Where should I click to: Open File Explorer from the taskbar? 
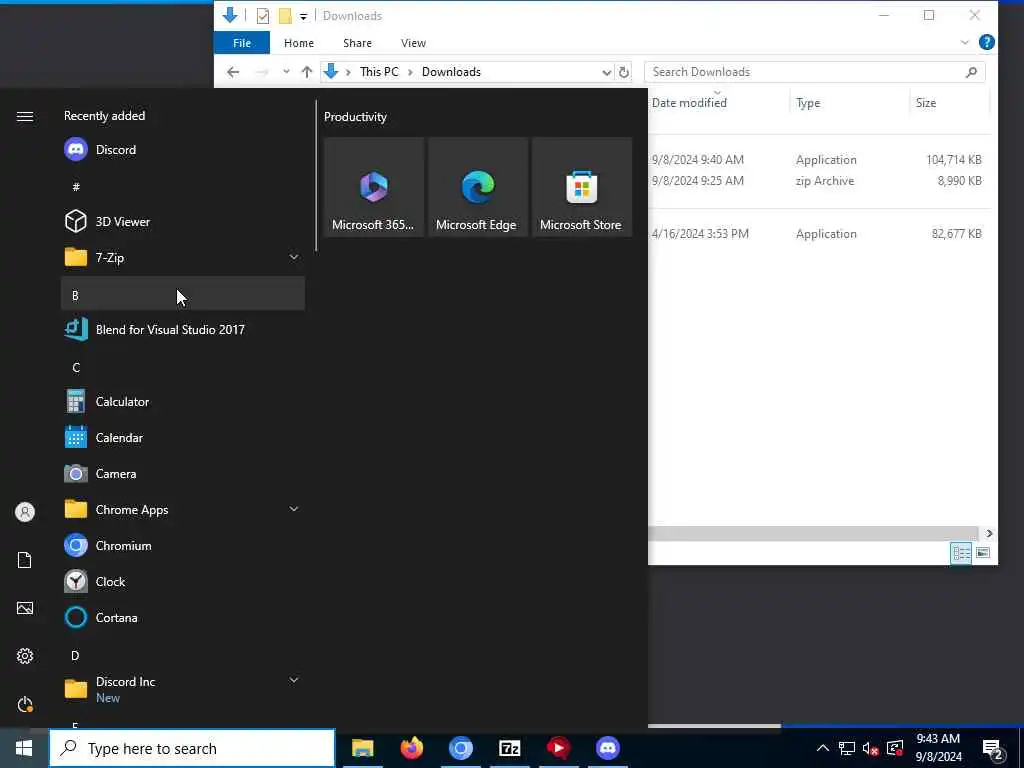(362, 748)
